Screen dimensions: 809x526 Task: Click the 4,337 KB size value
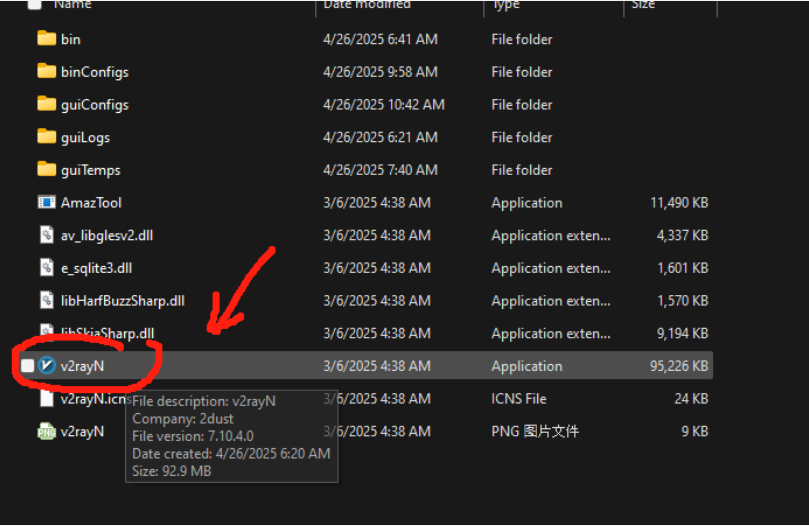point(682,235)
